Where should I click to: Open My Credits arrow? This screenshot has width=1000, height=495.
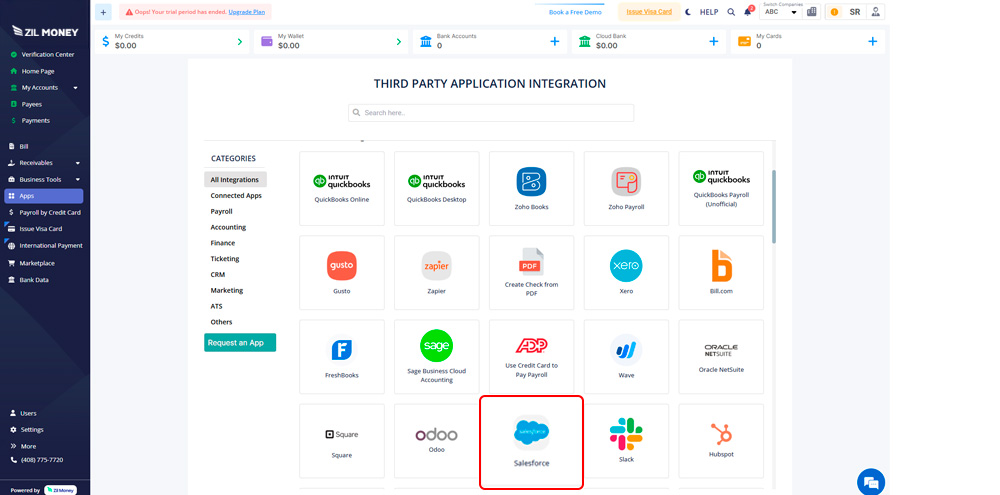pos(240,41)
